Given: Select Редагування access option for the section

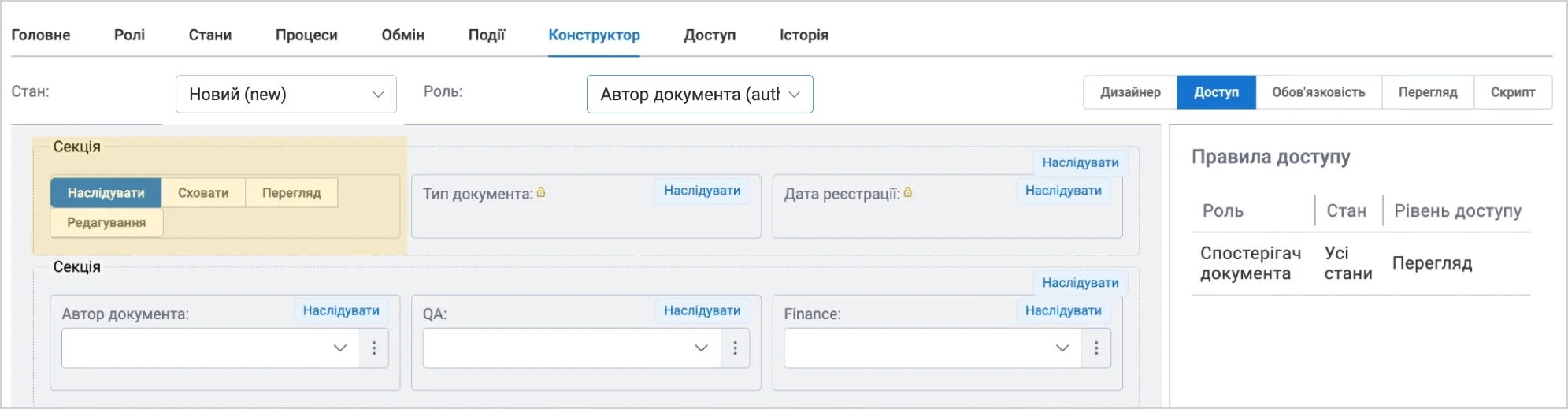Looking at the screenshot, I should click(106, 223).
